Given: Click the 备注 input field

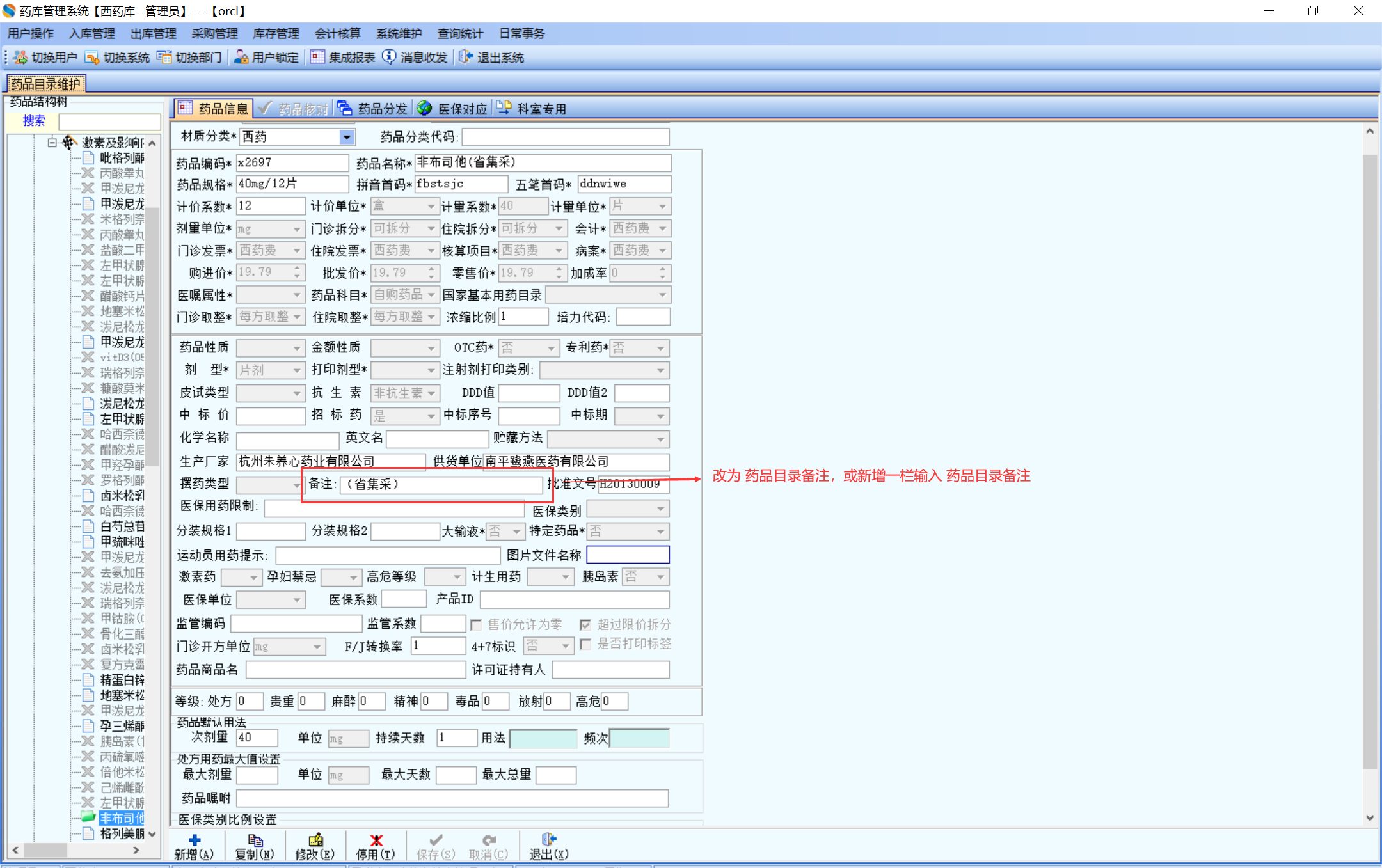Looking at the screenshot, I should click(x=440, y=485).
